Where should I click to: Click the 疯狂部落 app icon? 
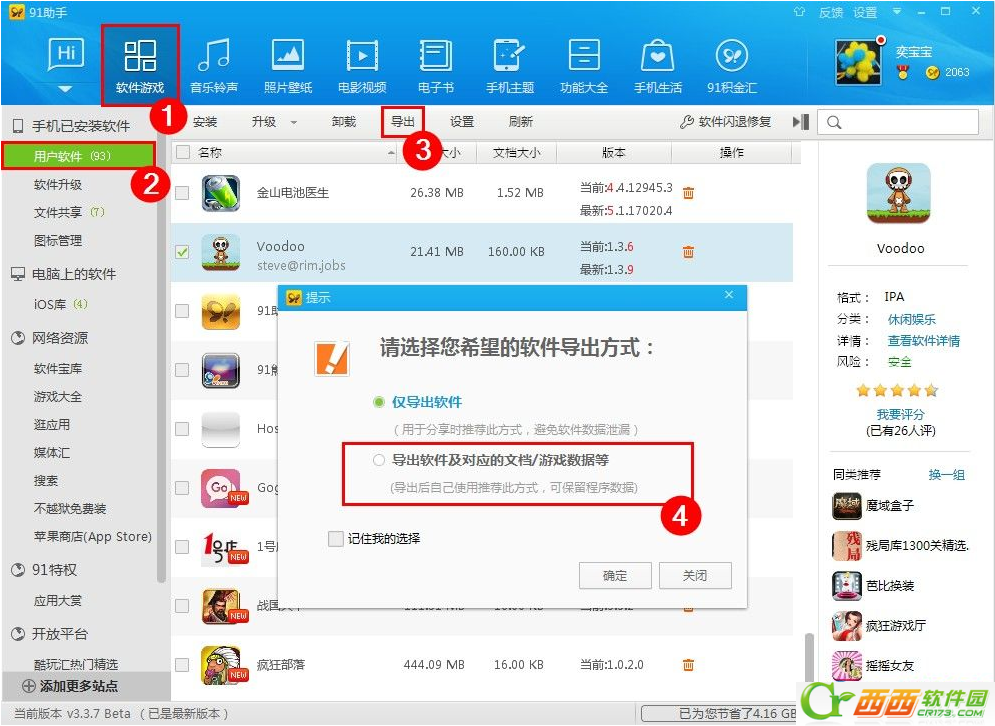click(x=220, y=665)
